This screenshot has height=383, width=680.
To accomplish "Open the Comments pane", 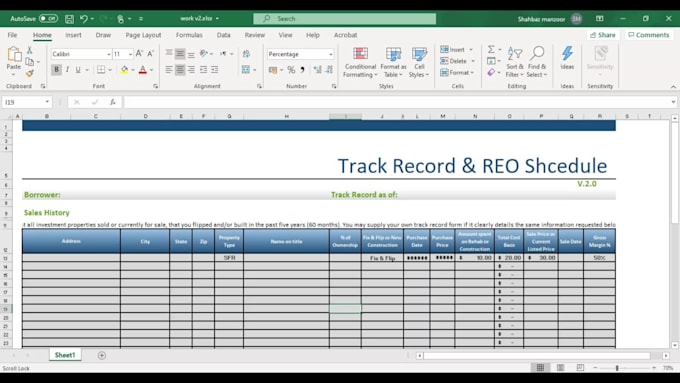I will pos(648,35).
